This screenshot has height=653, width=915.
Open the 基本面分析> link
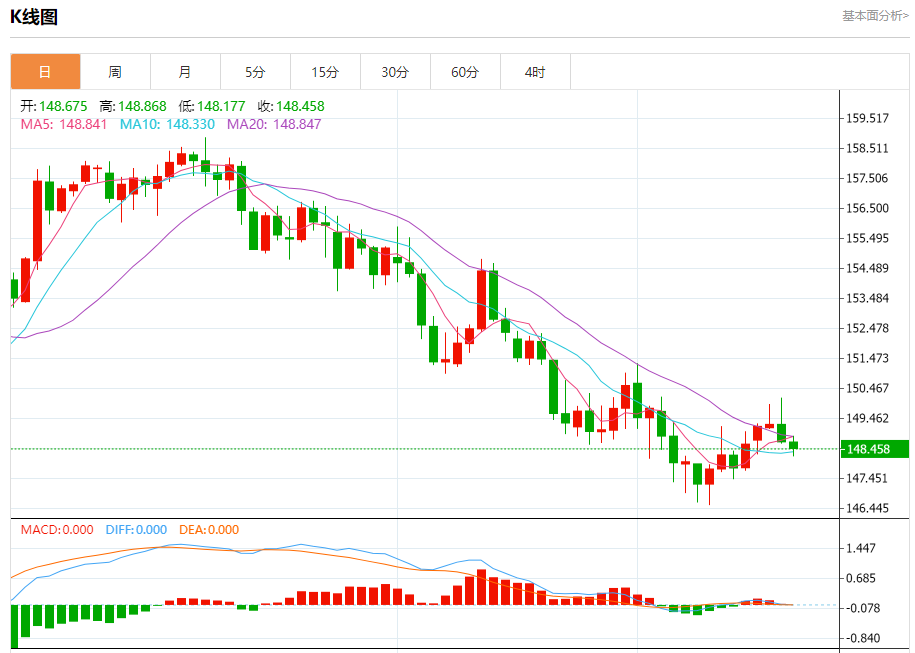coord(875,16)
